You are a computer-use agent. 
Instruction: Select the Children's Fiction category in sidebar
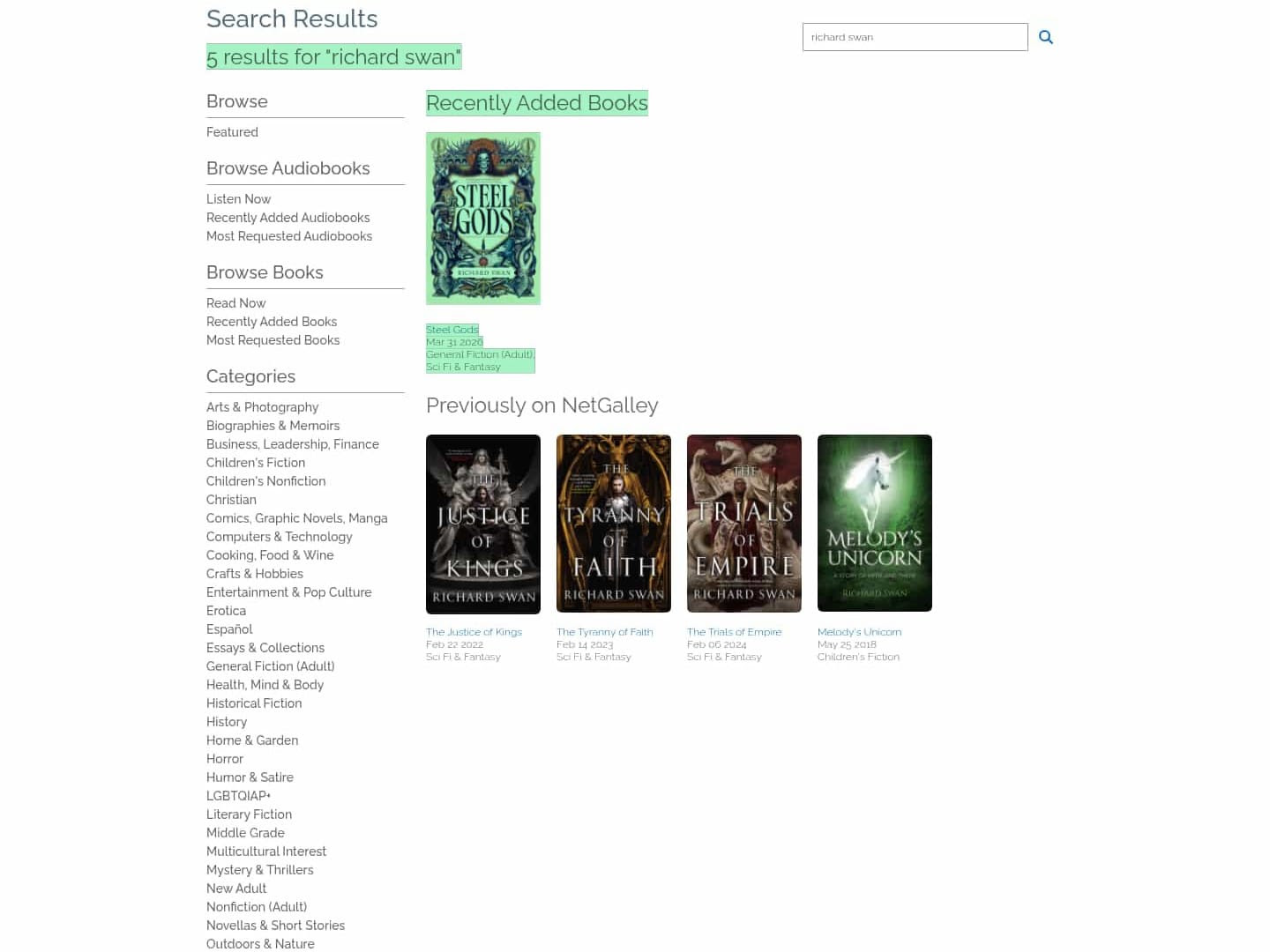[x=256, y=463]
